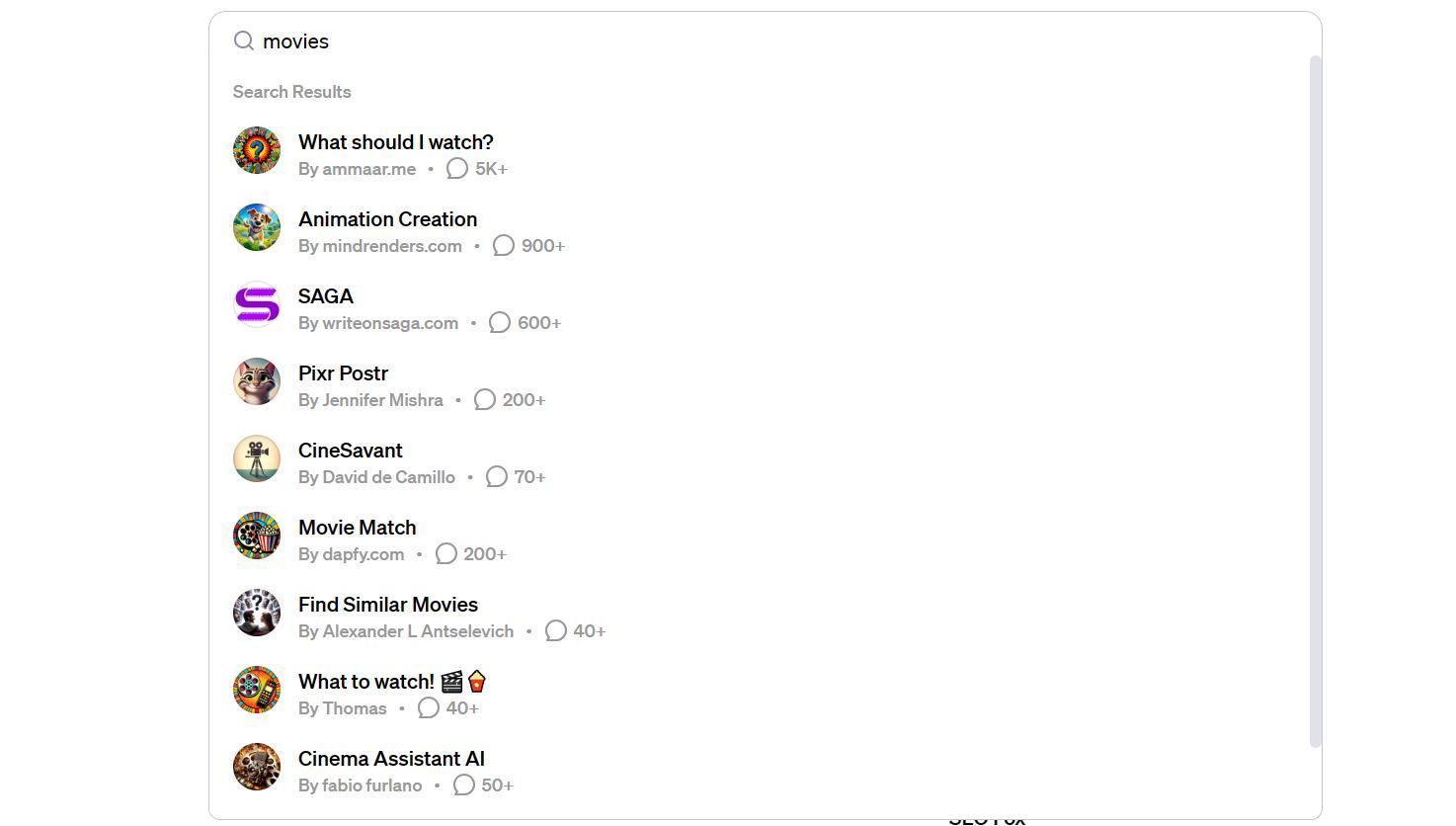Open the Movie Match result entry
This screenshot has height=826, width=1456.
pos(357,527)
